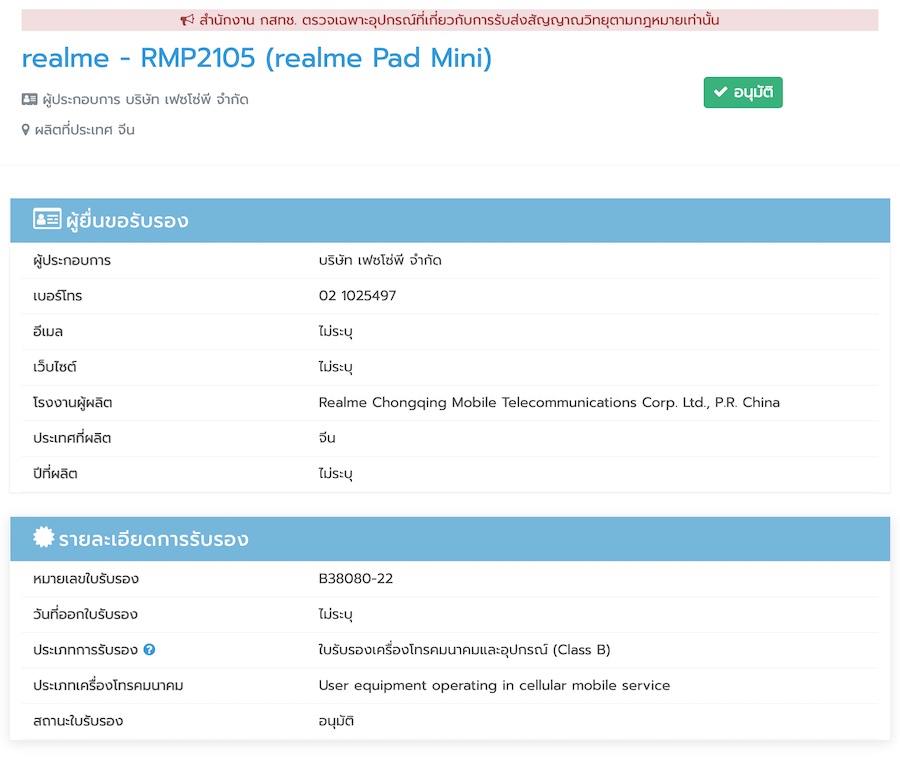Select the phone number 02 1025497
This screenshot has height=759, width=900.
(357, 296)
